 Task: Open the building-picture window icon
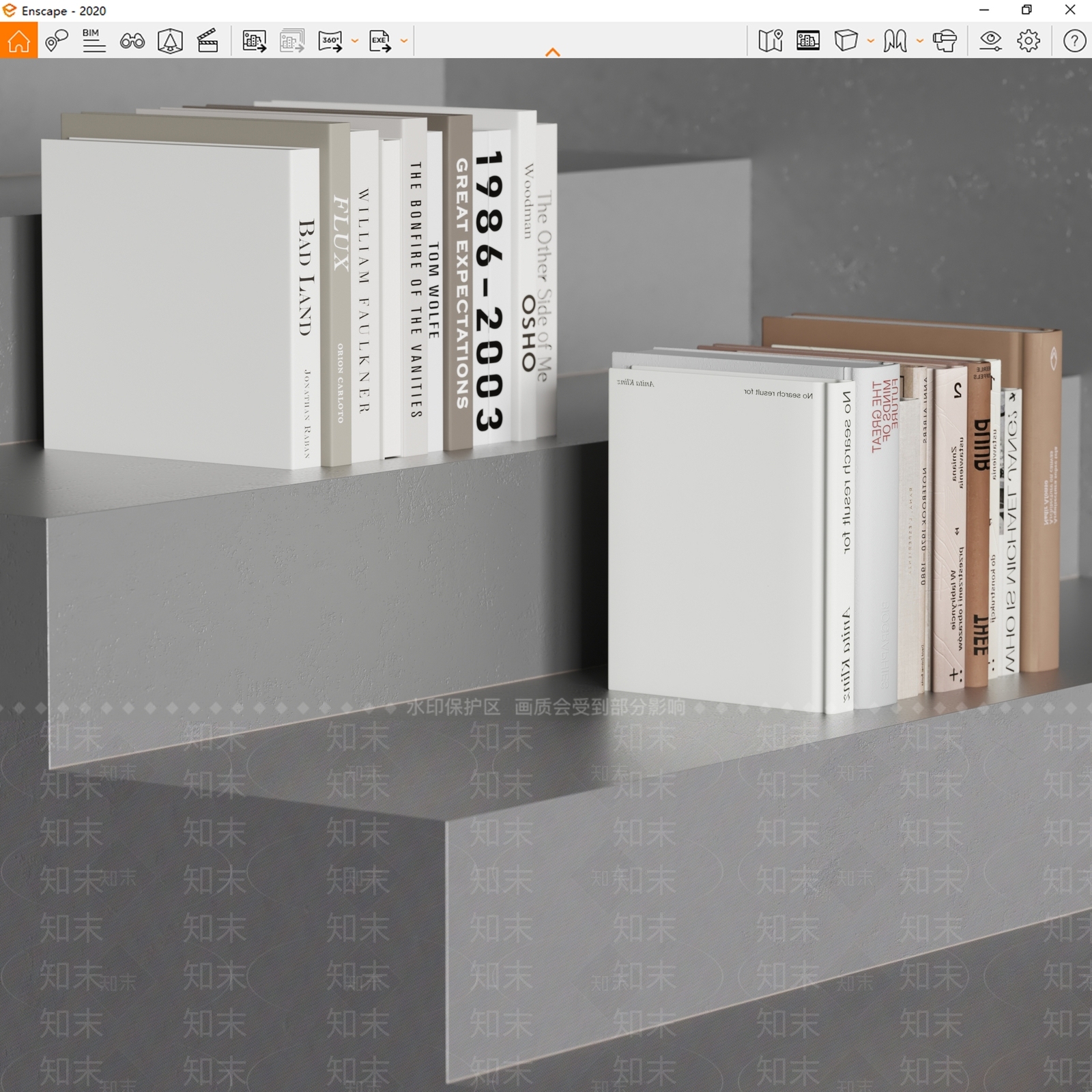(808, 41)
